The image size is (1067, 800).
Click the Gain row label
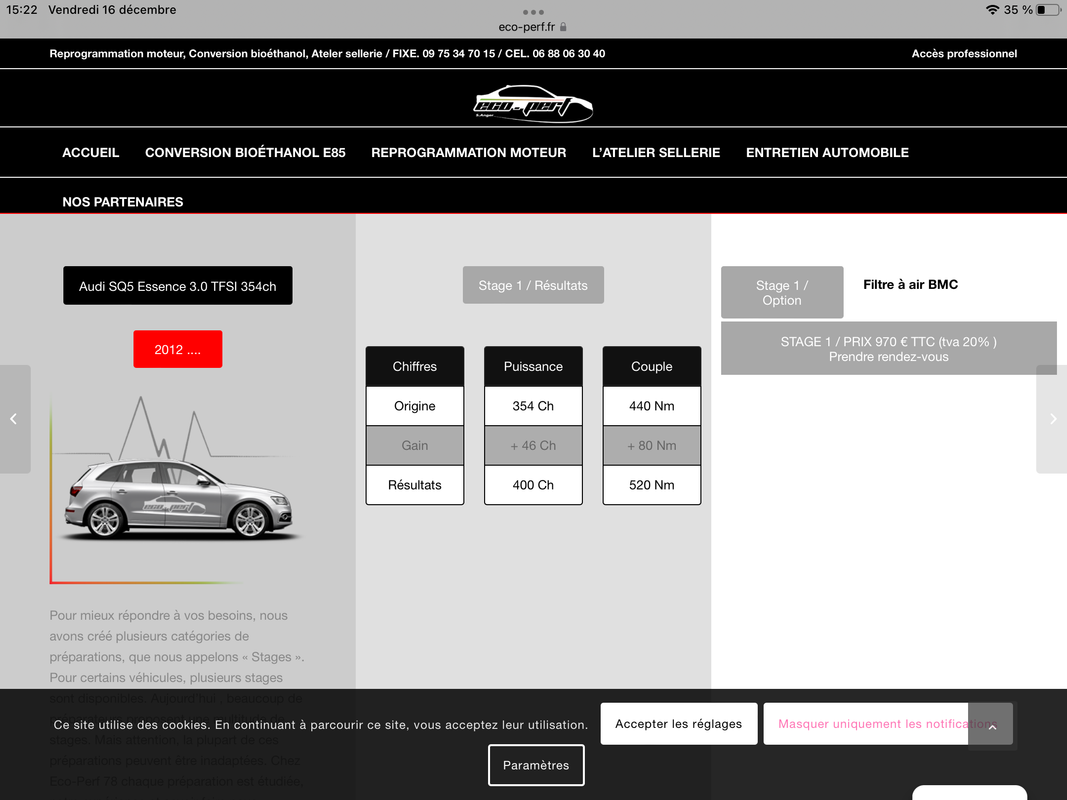[x=414, y=446]
